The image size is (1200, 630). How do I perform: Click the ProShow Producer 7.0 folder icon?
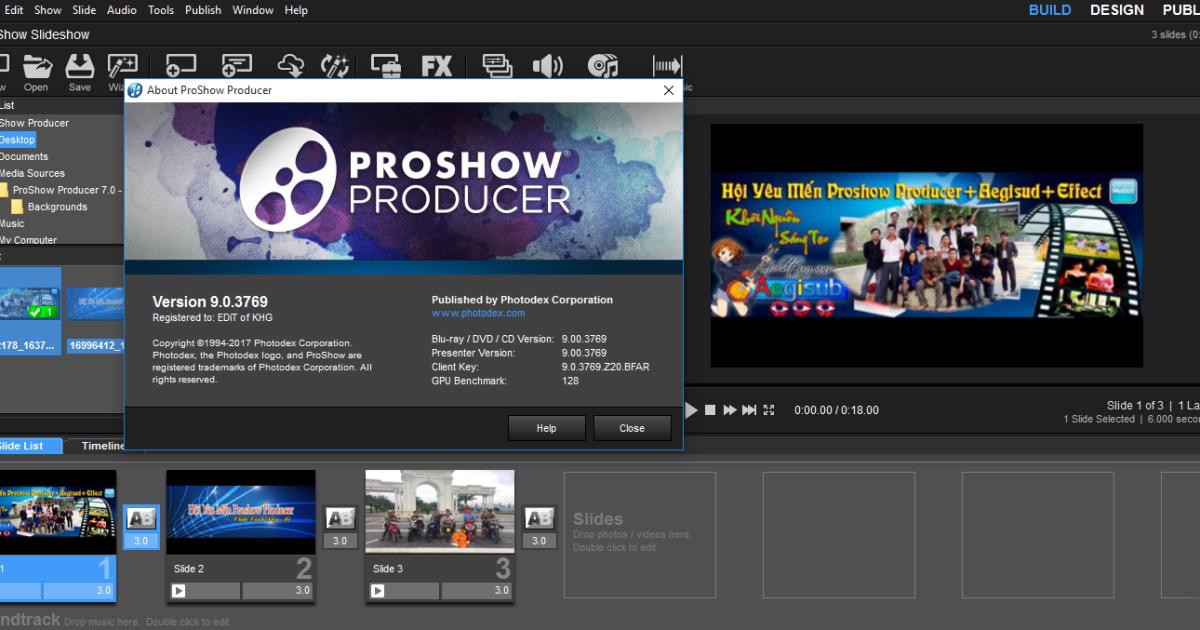[x=3, y=190]
